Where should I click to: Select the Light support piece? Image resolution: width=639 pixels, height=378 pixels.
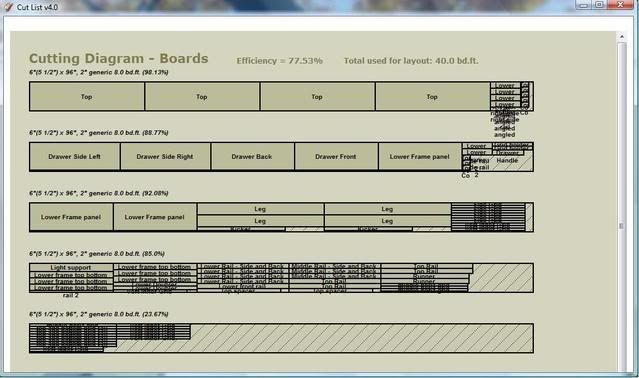[71, 268]
